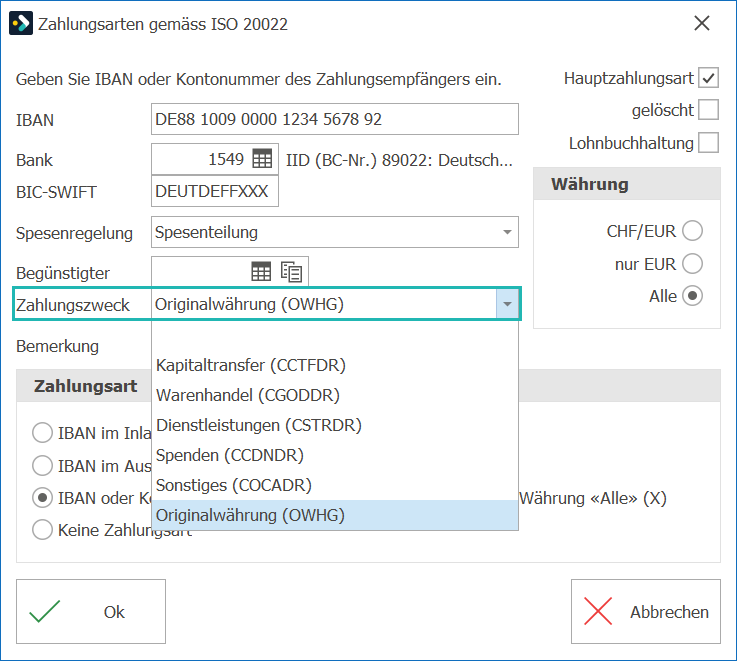Choose the Alle currency radio button
This screenshot has height=670, width=746.
tap(692, 296)
